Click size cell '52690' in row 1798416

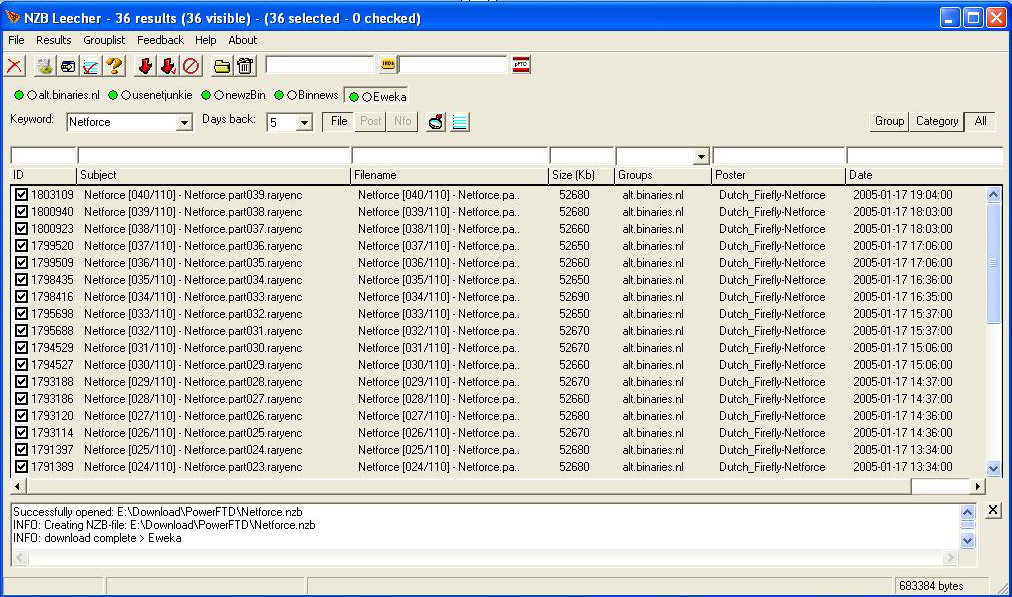pyautogui.click(x=574, y=297)
